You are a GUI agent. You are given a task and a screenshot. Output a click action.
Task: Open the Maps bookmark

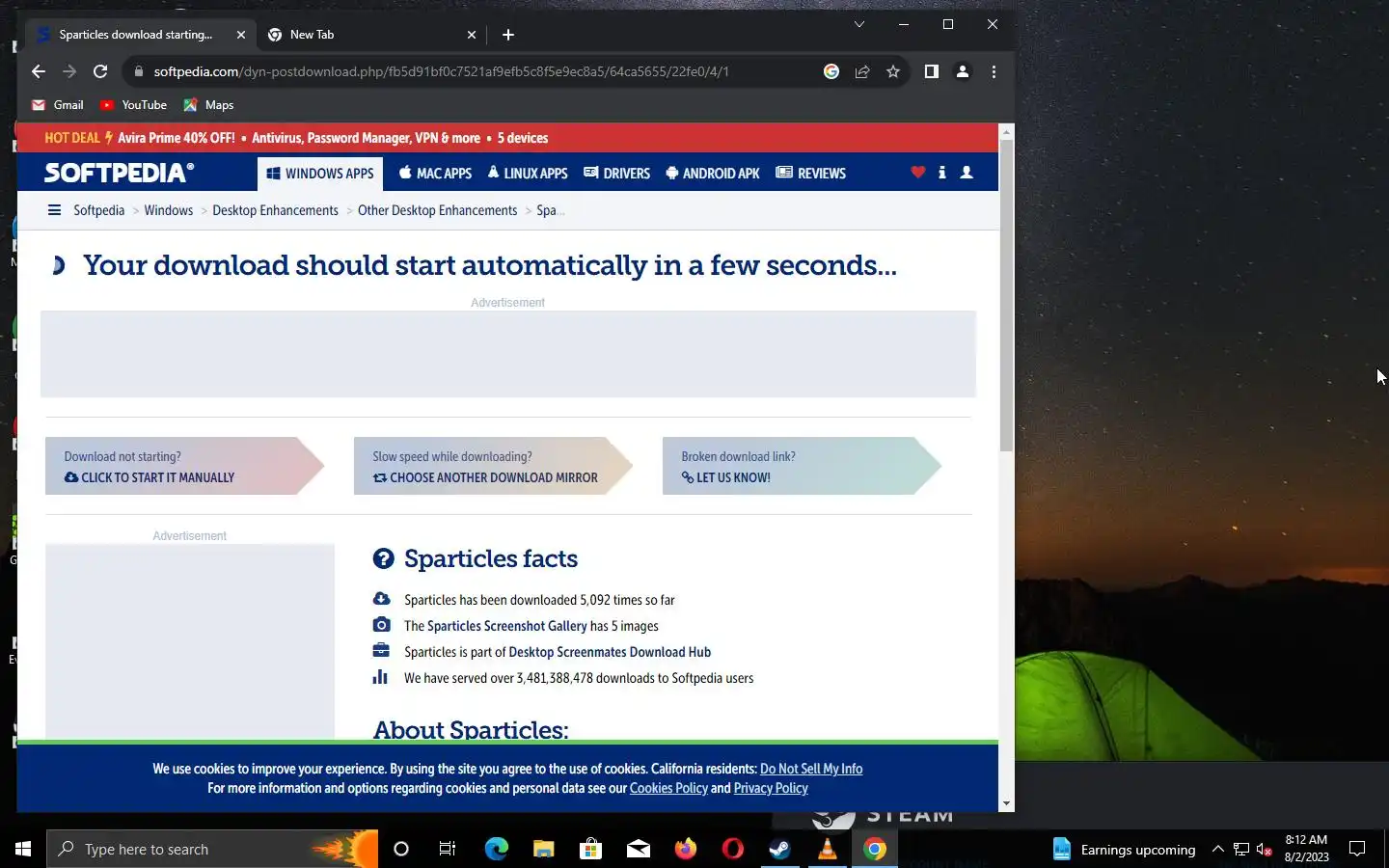(209, 105)
